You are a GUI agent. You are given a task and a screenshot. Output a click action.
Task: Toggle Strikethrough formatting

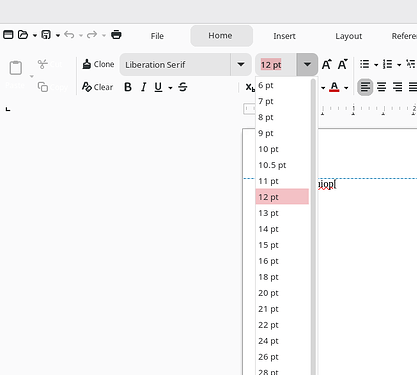pos(183,87)
